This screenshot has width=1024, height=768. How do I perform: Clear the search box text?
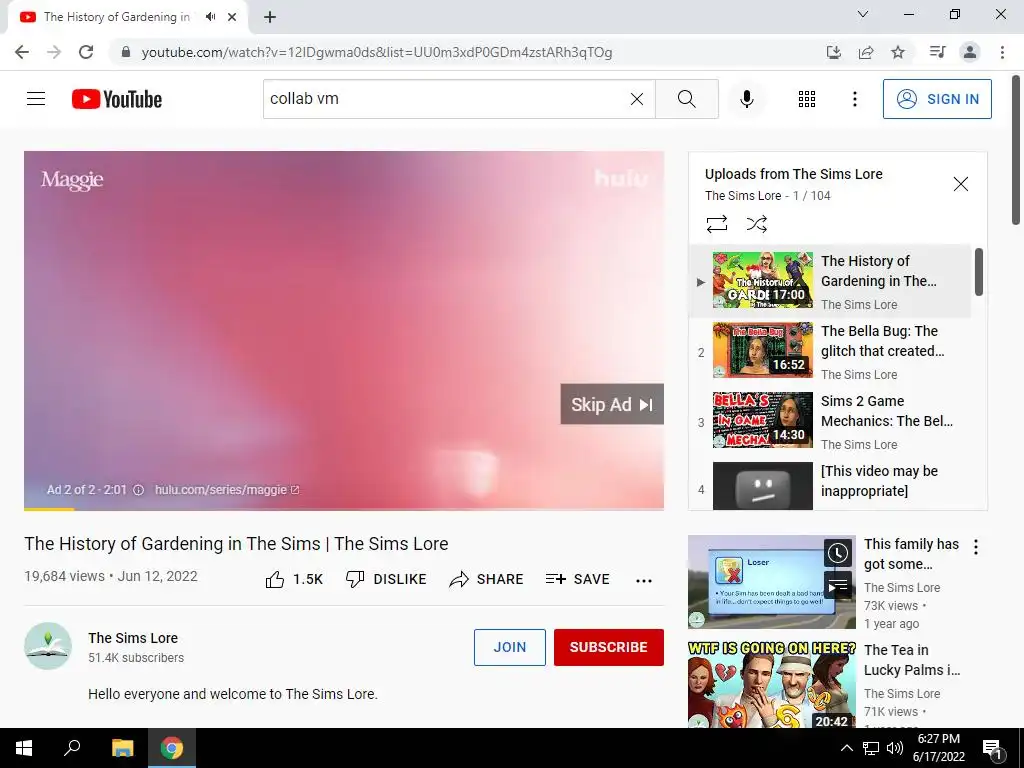pos(637,99)
